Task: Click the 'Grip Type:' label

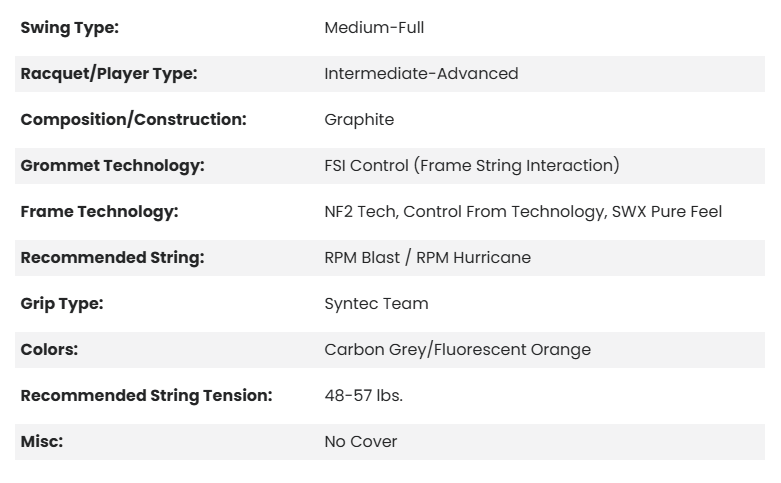Action: pyautogui.click(x=62, y=304)
